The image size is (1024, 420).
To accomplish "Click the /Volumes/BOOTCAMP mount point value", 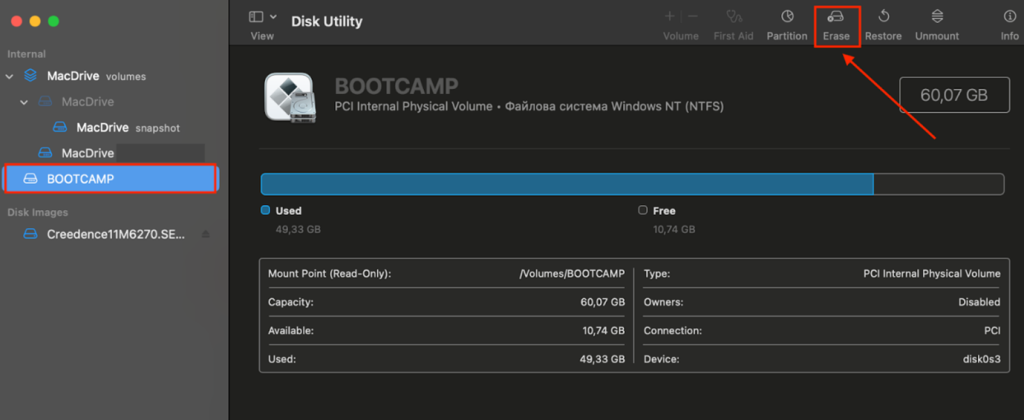I will point(572,274).
